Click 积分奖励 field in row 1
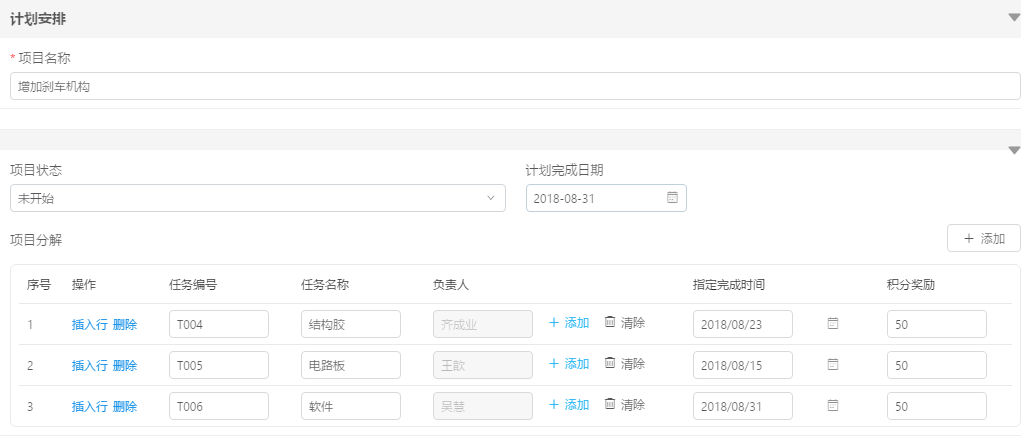The image size is (1021, 439). point(936,324)
